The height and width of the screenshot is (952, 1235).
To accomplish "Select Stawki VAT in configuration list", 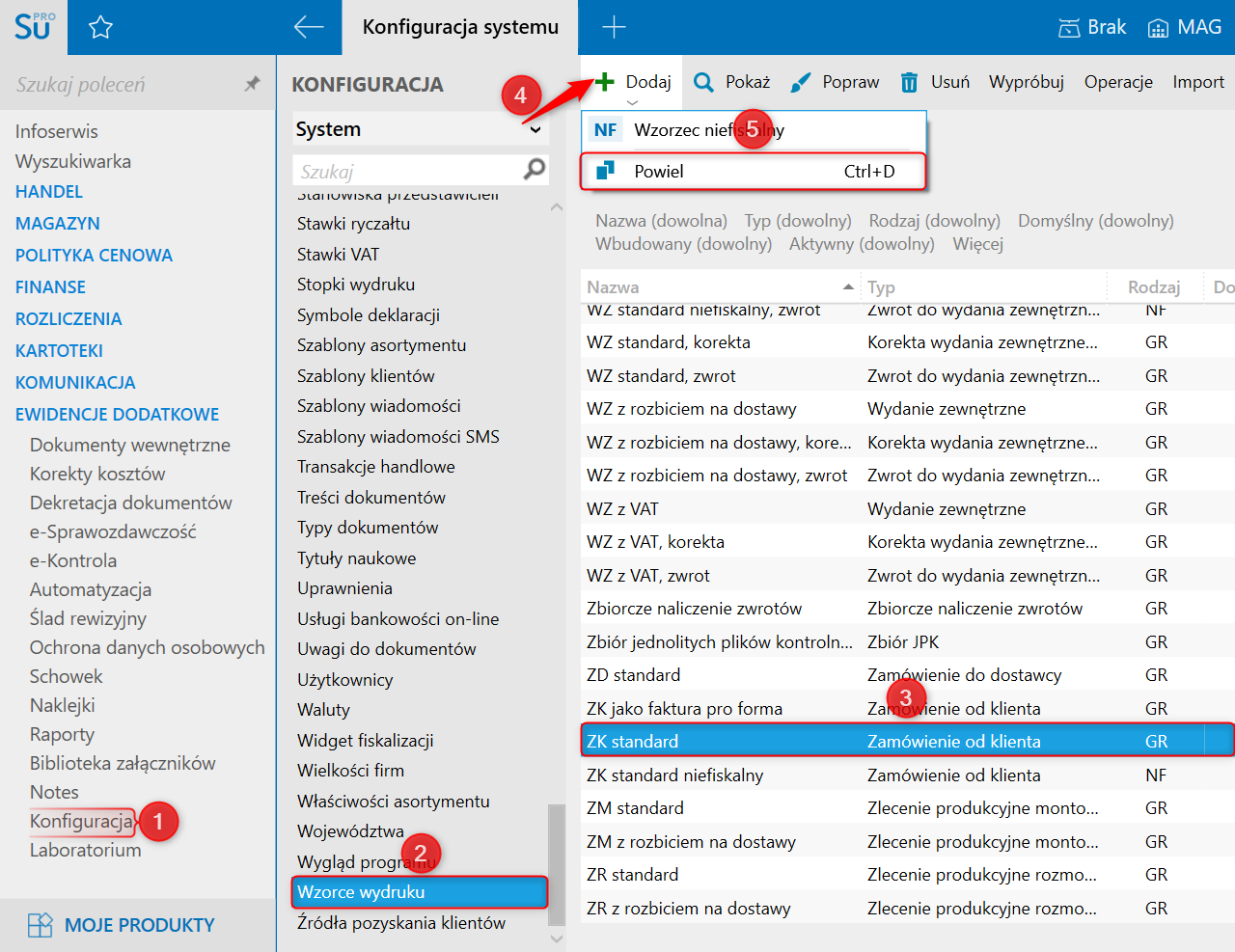I will (339, 255).
